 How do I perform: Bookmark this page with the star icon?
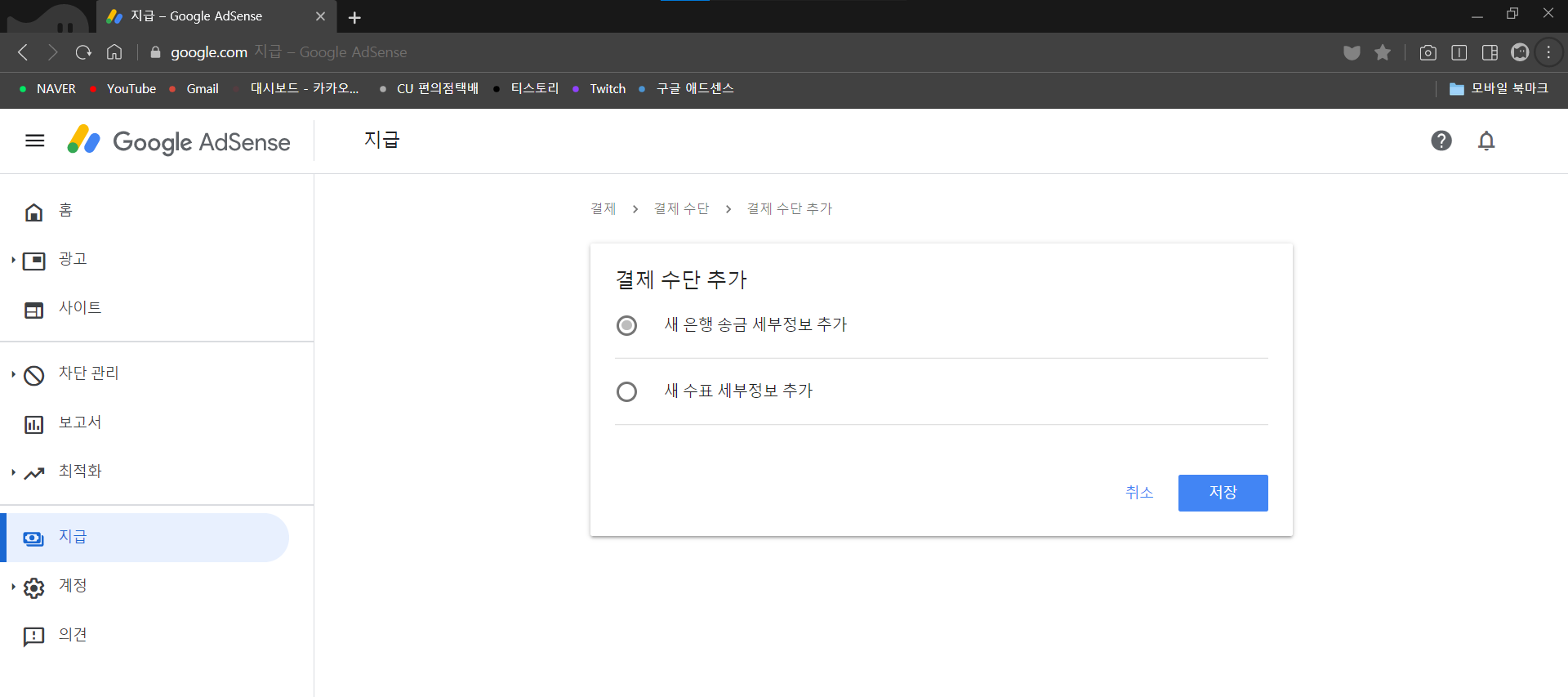(x=1383, y=52)
